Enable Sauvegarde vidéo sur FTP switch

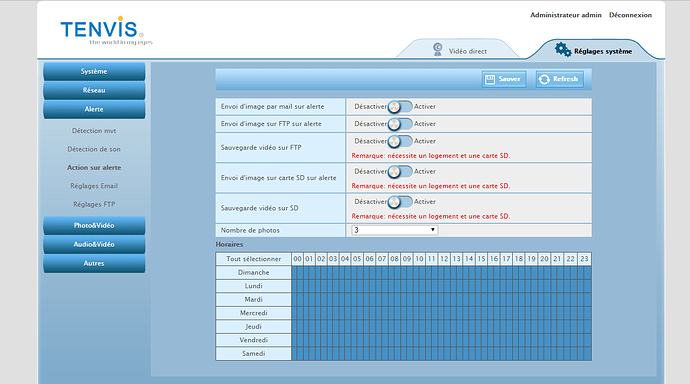[400, 141]
